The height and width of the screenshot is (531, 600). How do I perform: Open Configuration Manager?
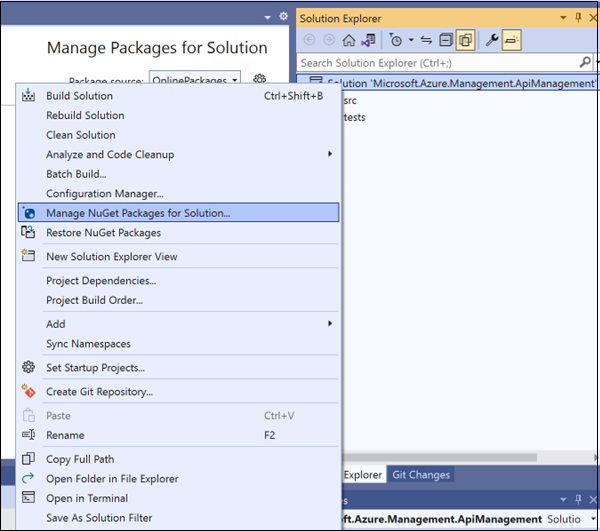pos(178,193)
